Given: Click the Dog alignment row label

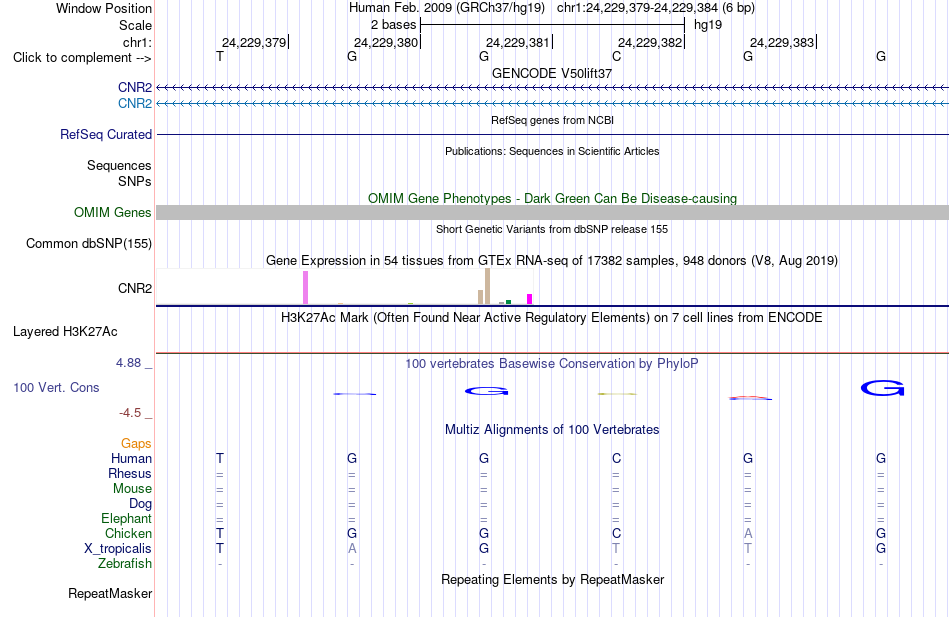Looking at the screenshot, I should (x=140, y=504).
